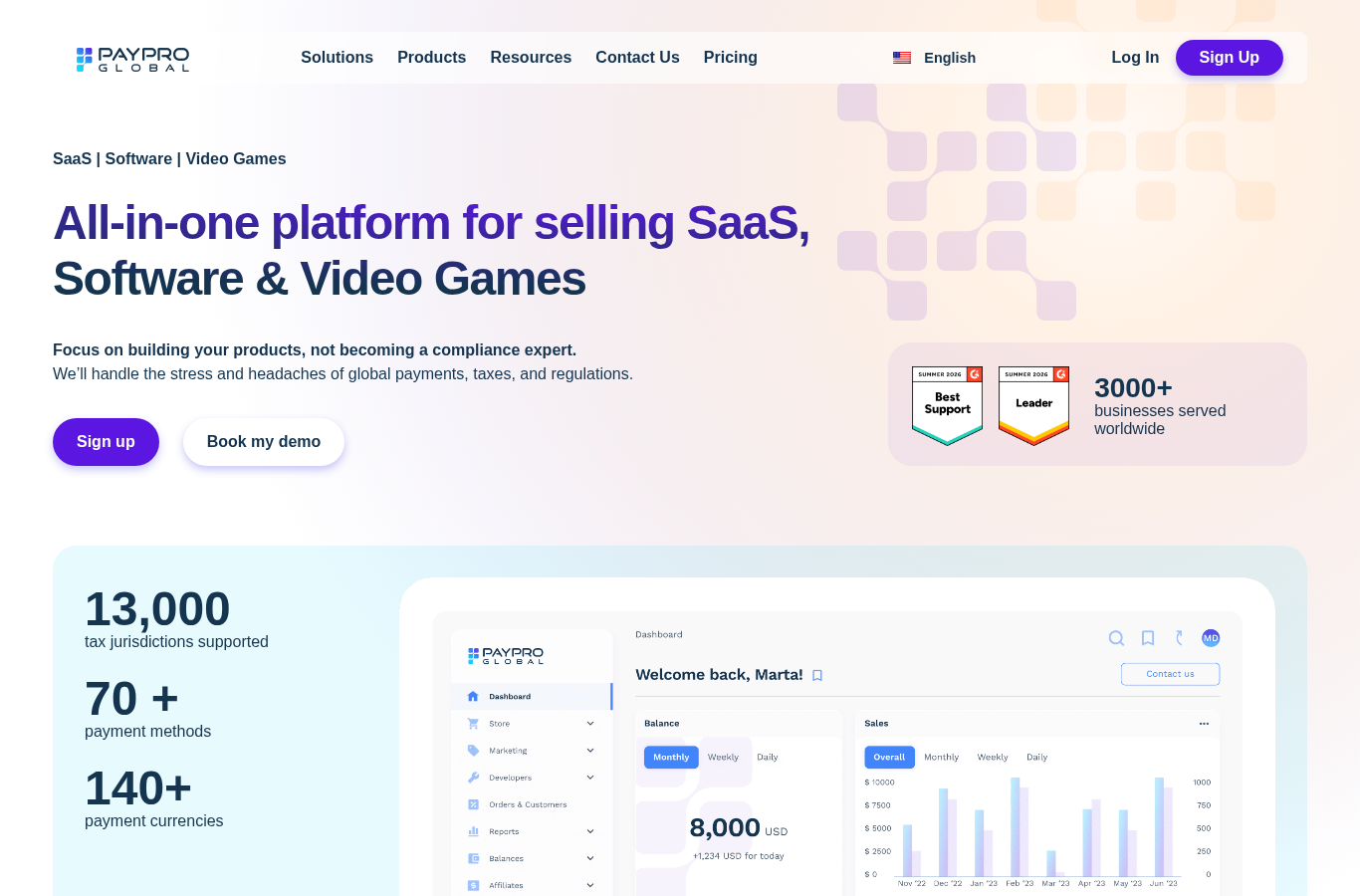Expand the Balances sidebar section chevron

590,858
